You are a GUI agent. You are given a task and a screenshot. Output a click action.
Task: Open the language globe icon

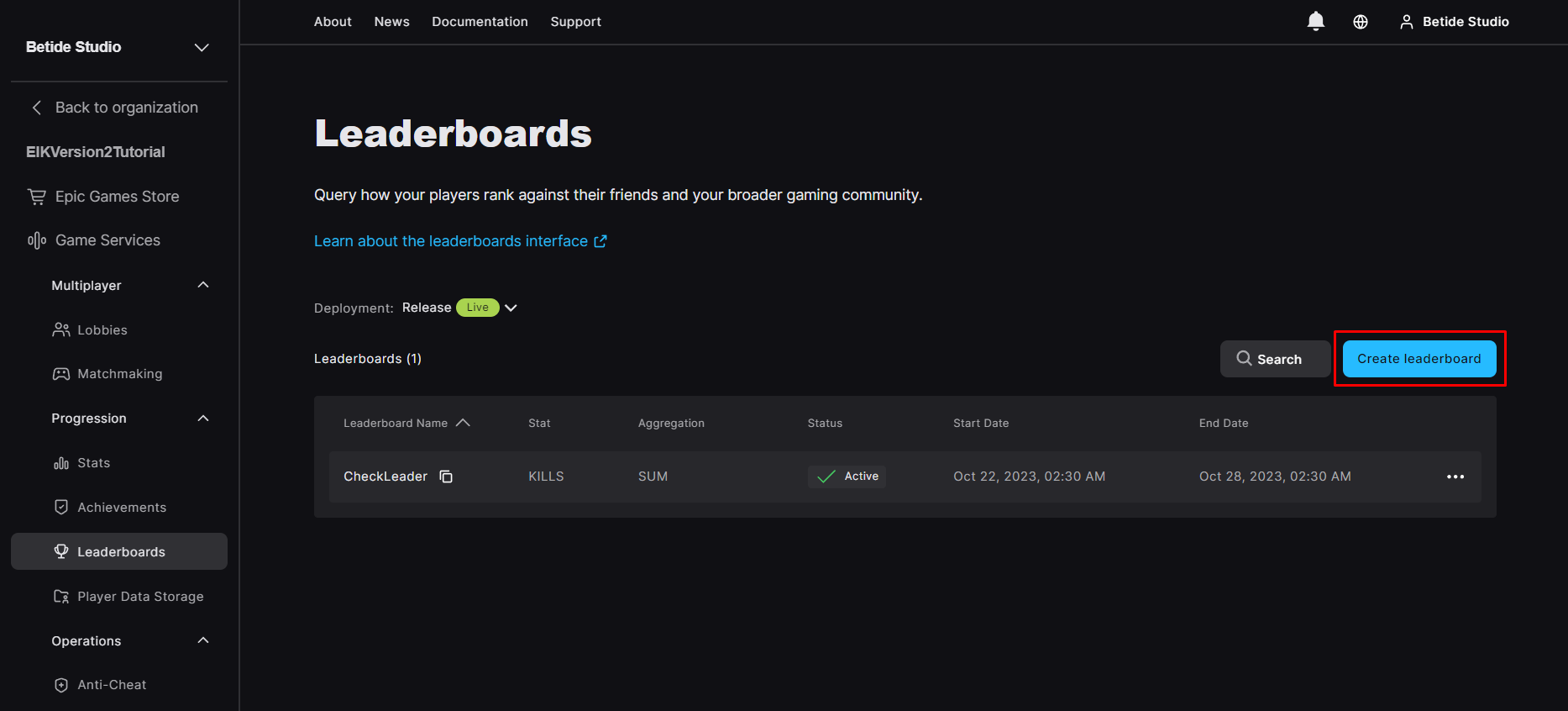coord(1361,22)
